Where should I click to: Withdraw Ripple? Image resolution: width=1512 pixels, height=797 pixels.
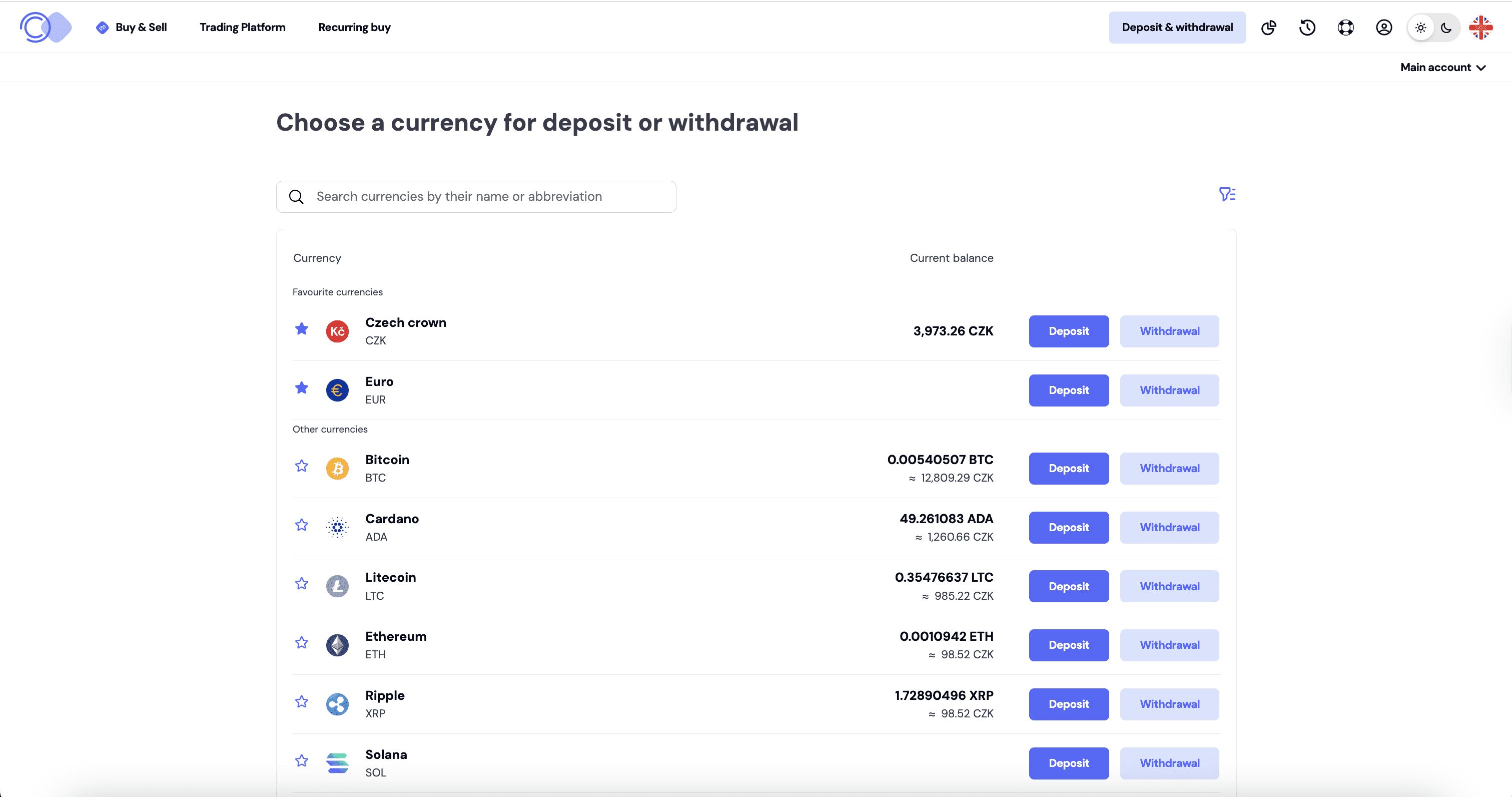1169,704
